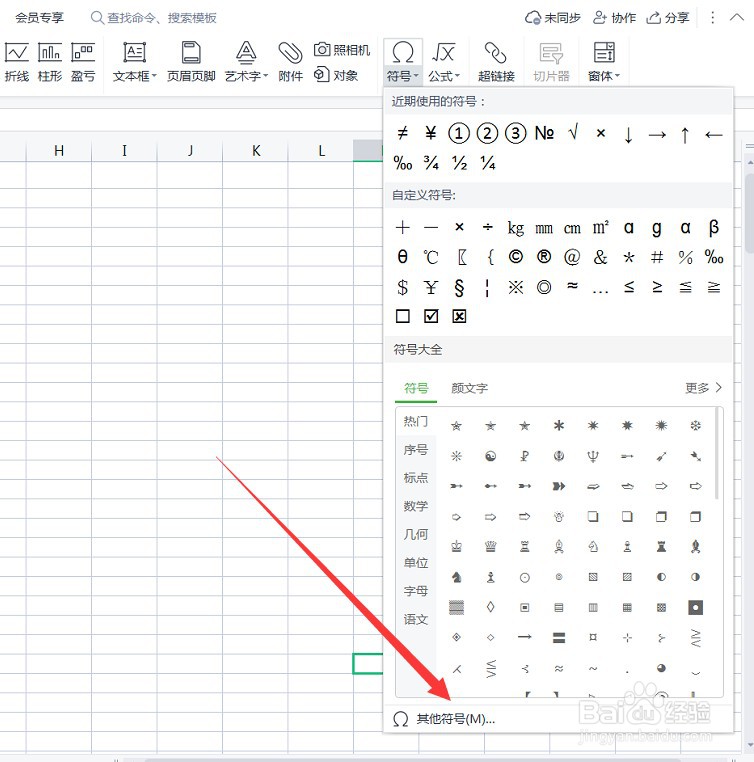This screenshot has width=754, height=762.
Task: Select the units (单位) symbol category
Action: pyautogui.click(x=416, y=563)
